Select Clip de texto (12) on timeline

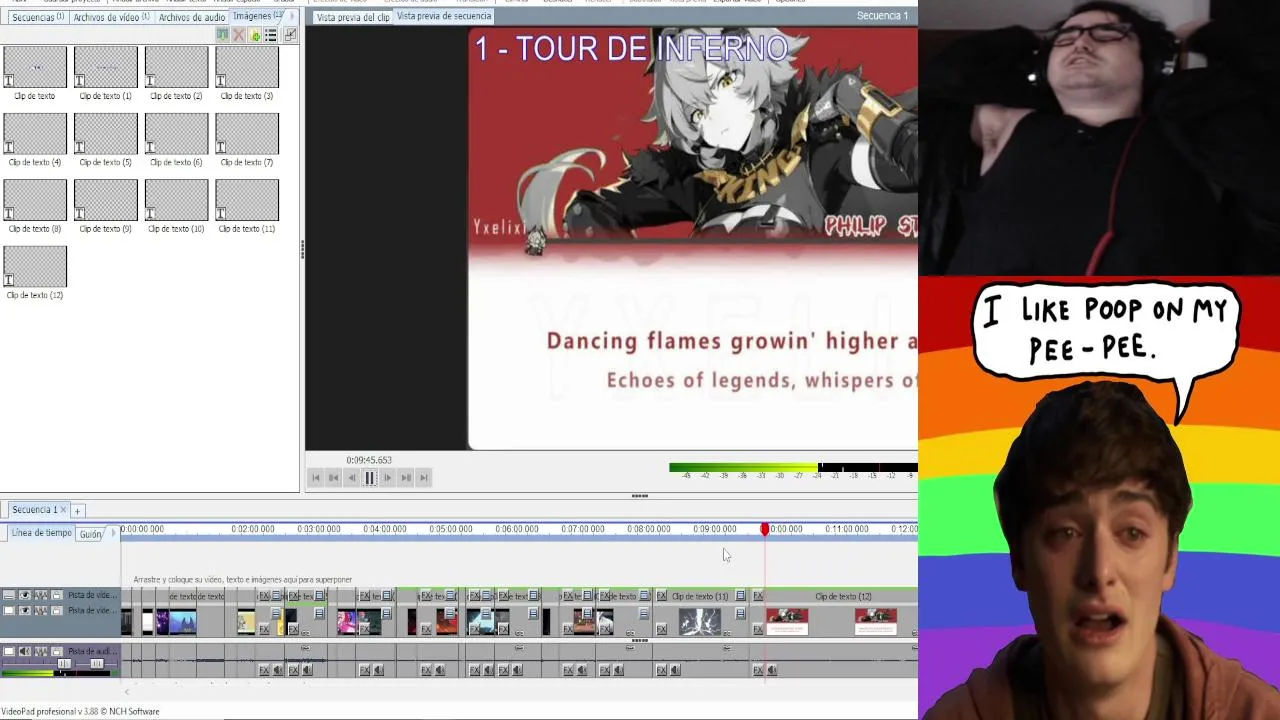click(x=843, y=596)
